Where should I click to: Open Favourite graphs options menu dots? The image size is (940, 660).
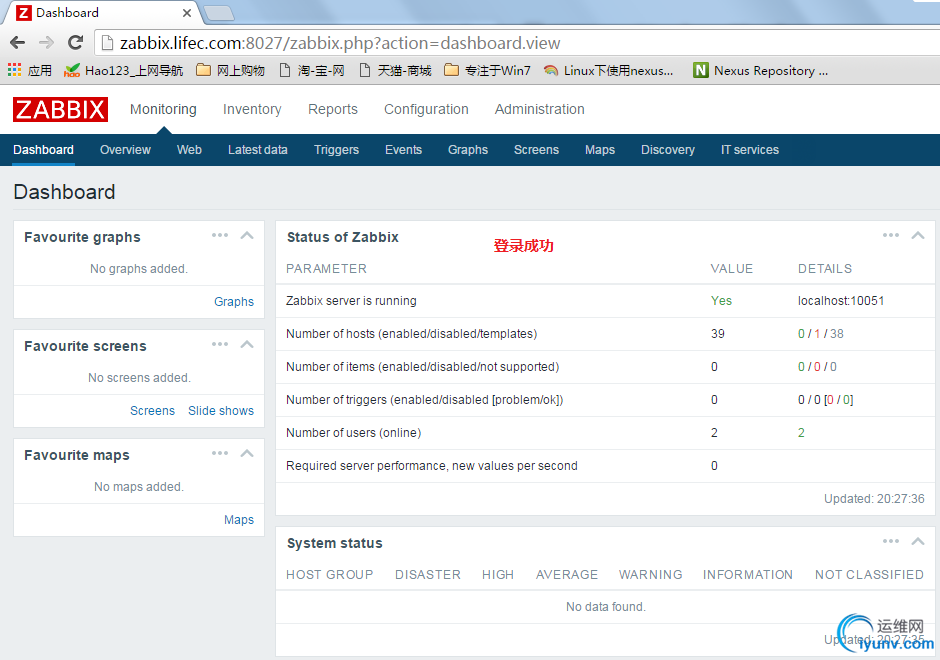coord(220,235)
